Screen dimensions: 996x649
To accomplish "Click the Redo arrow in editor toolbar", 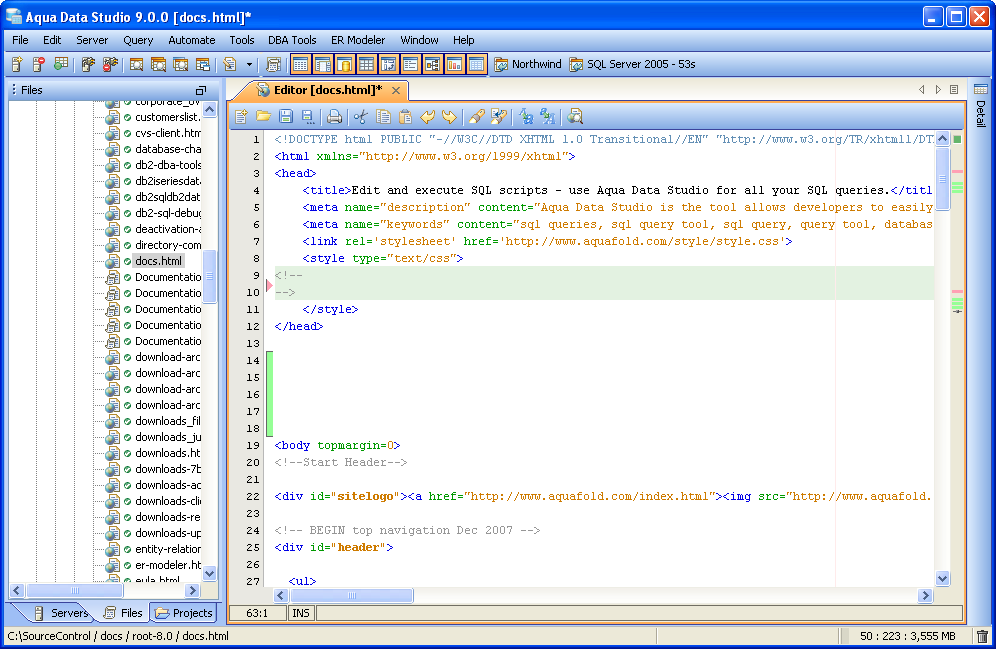I will pyautogui.click(x=449, y=117).
